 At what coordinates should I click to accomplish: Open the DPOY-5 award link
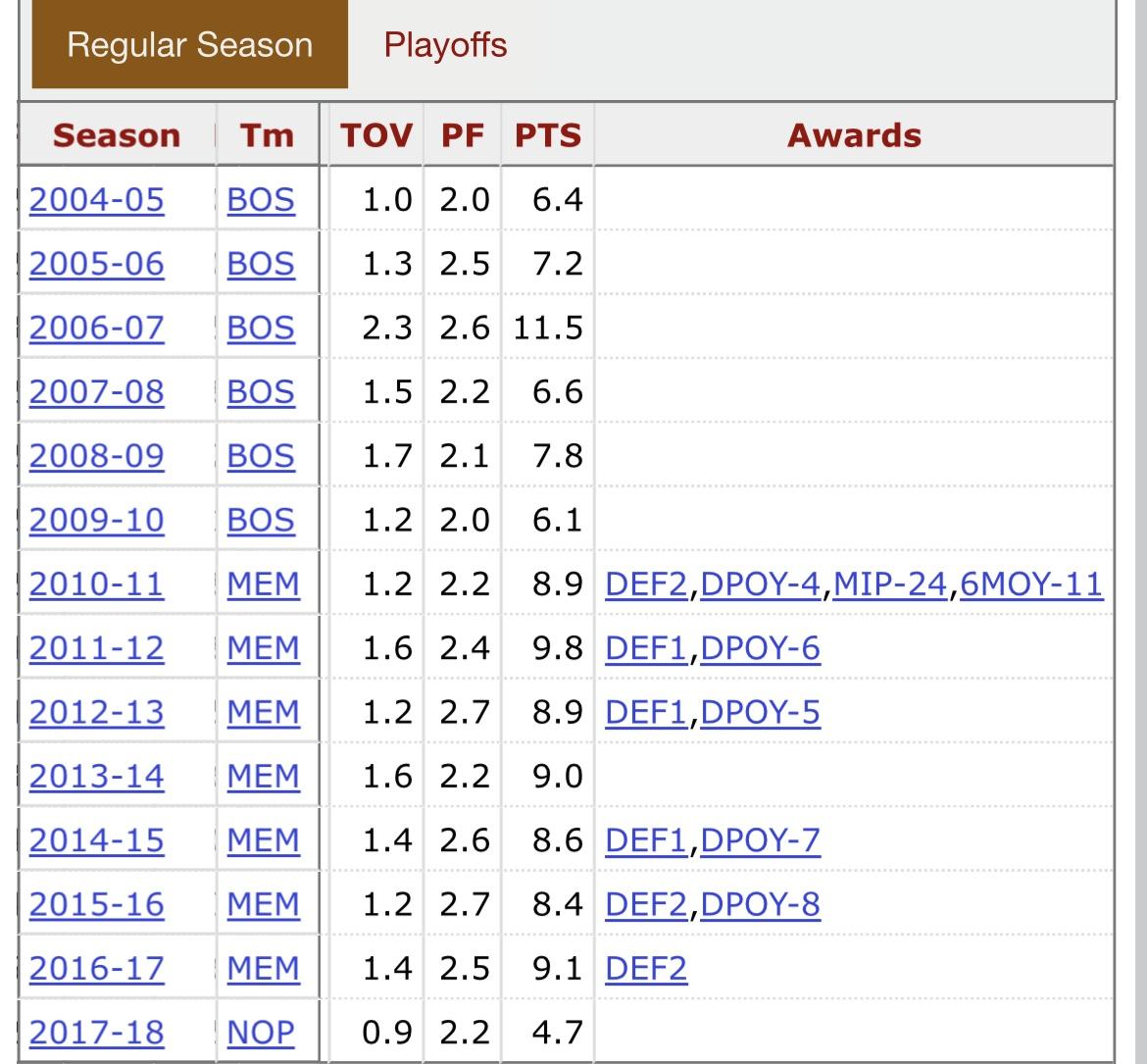pos(760,712)
